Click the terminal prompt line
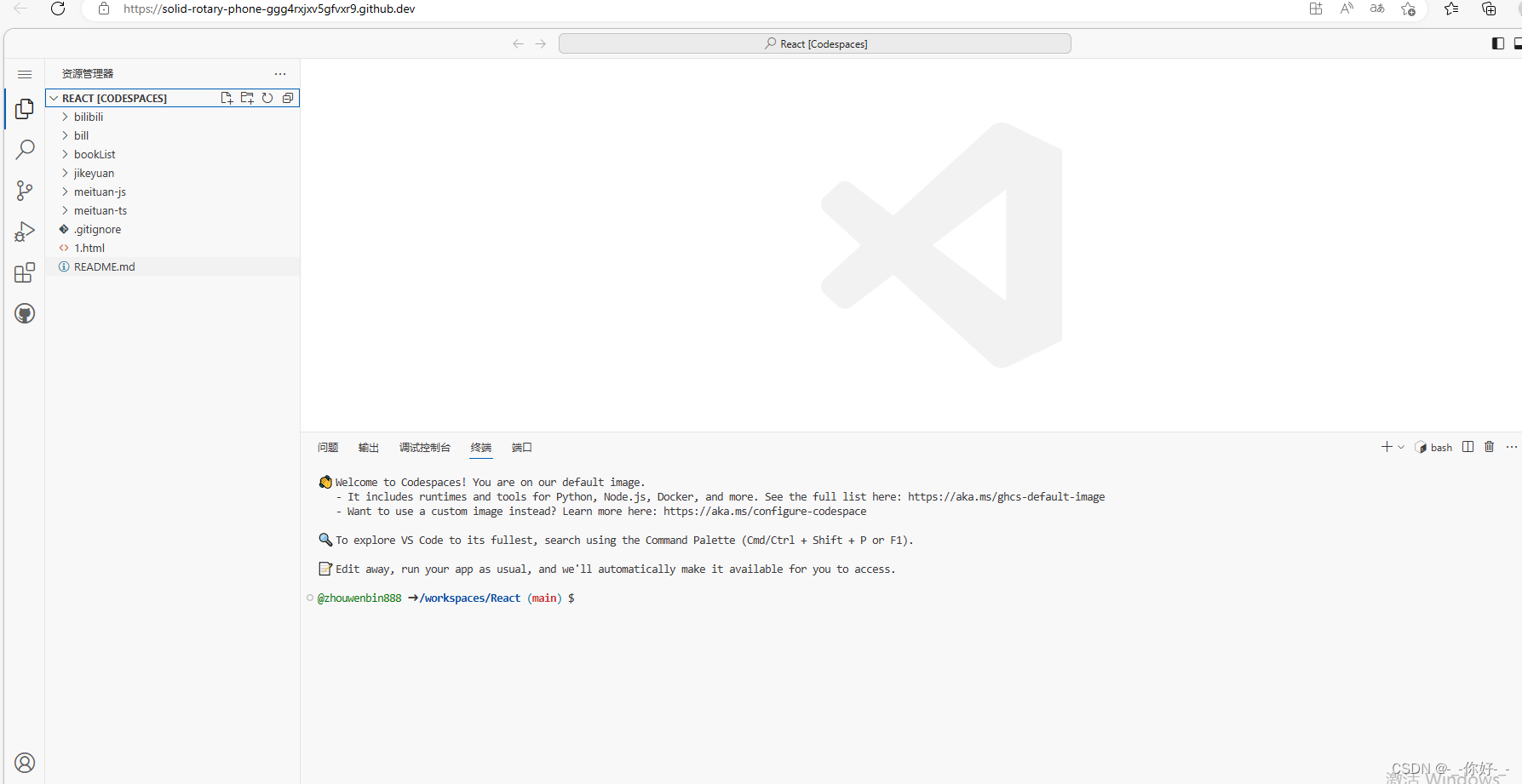Image resolution: width=1522 pixels, height=784 pixels. 446,598
